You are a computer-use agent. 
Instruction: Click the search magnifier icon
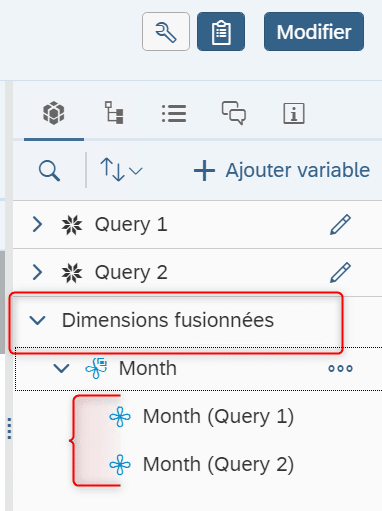50,171
